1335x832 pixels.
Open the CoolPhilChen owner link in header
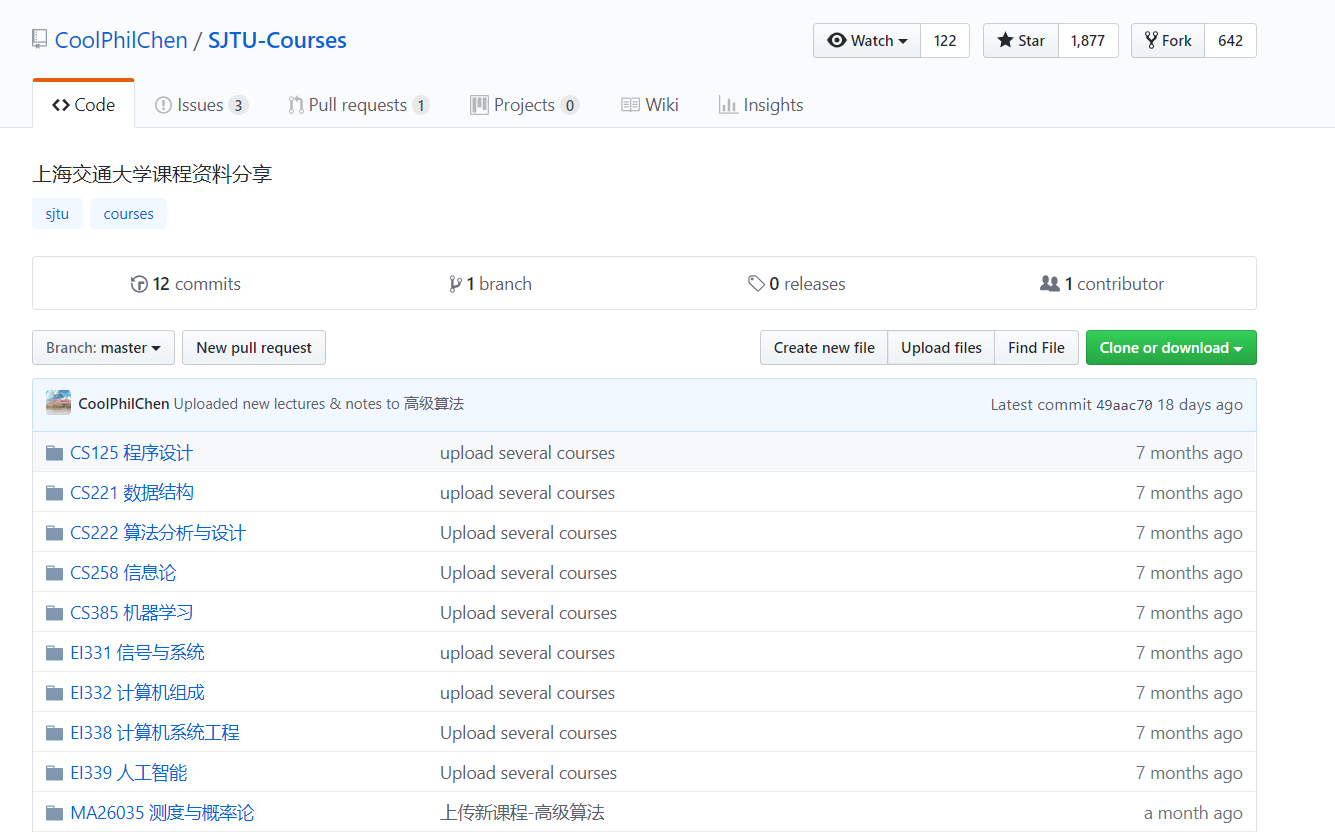(121, 41)
